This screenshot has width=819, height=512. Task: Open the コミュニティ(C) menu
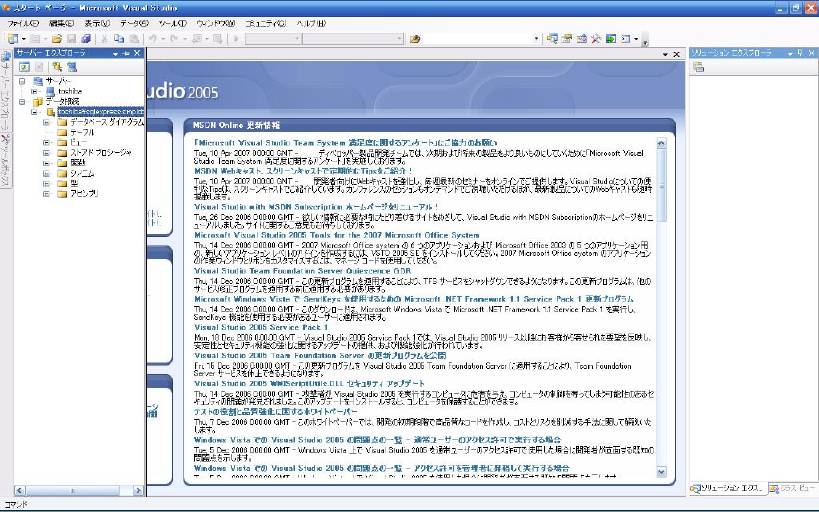pyautogui.click(x=266, y=24)
